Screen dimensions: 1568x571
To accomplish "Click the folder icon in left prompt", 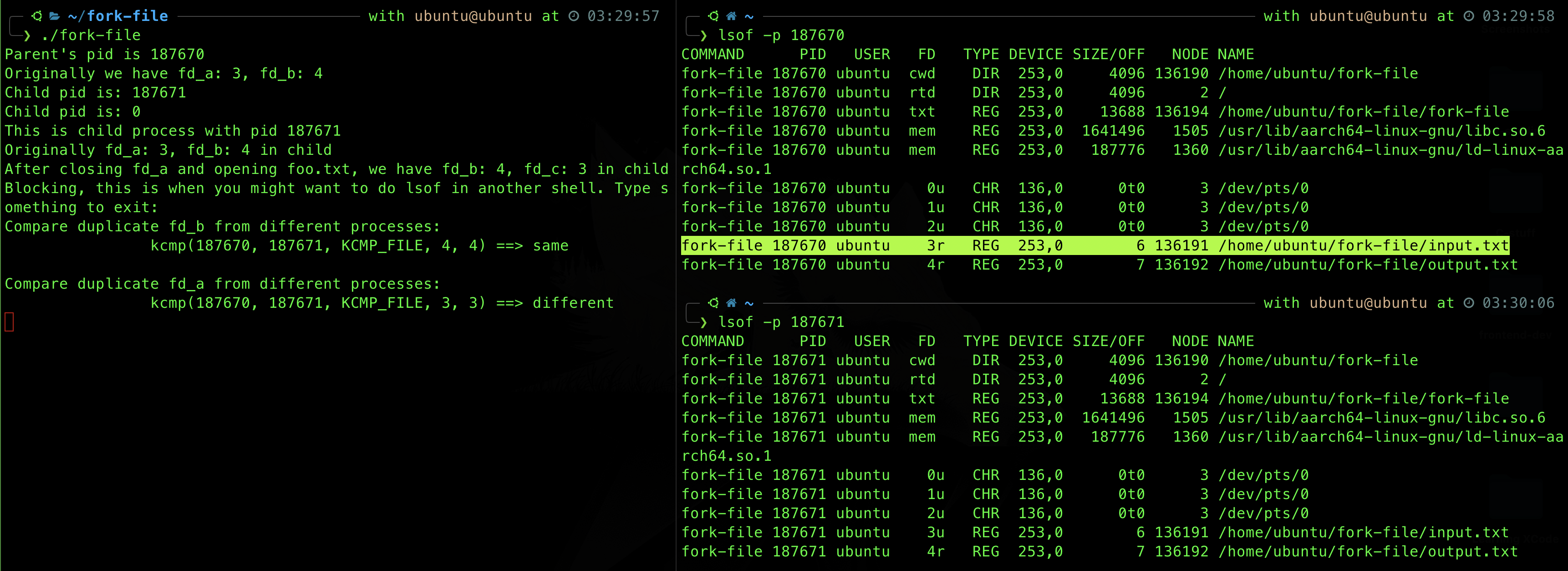I will [x=55, y=16].
